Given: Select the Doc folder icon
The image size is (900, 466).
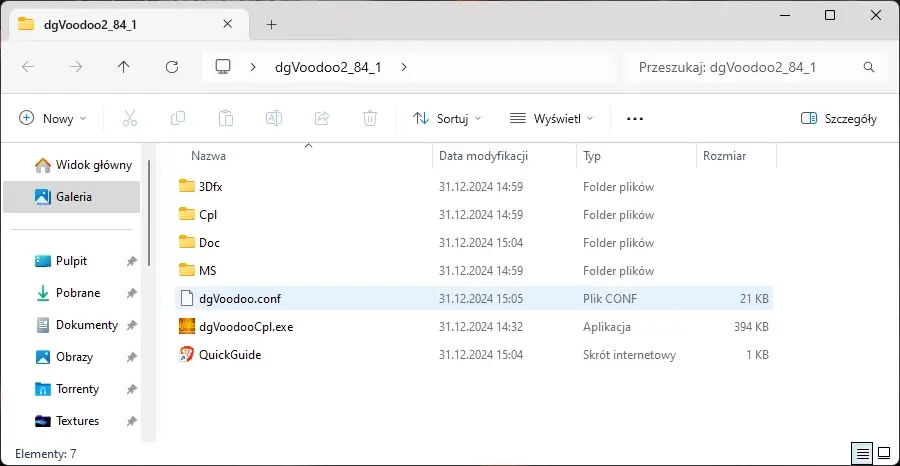Looking at the screenshot, I should [187, 242].
